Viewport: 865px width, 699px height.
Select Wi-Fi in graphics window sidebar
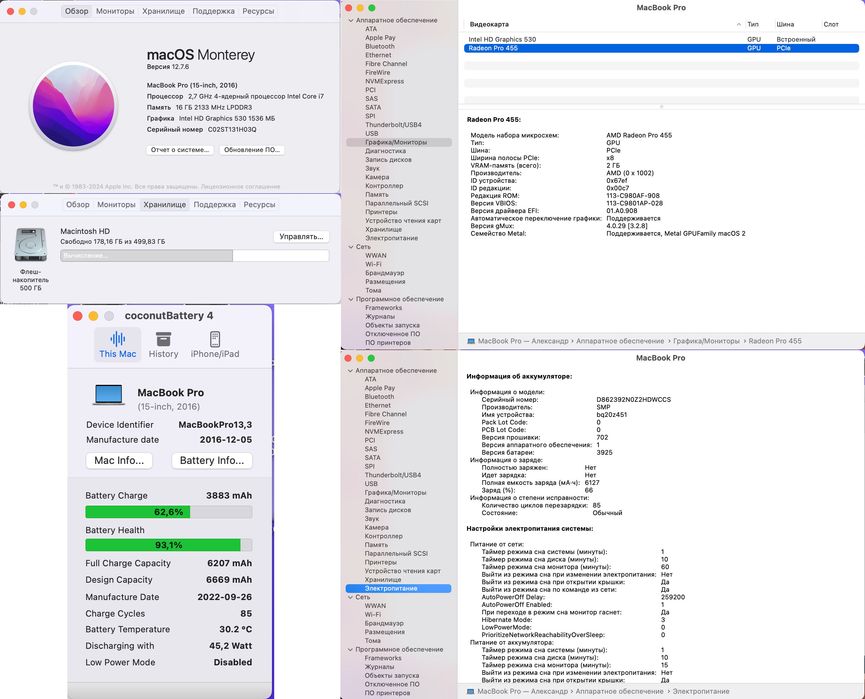click(x=373, y=264)
